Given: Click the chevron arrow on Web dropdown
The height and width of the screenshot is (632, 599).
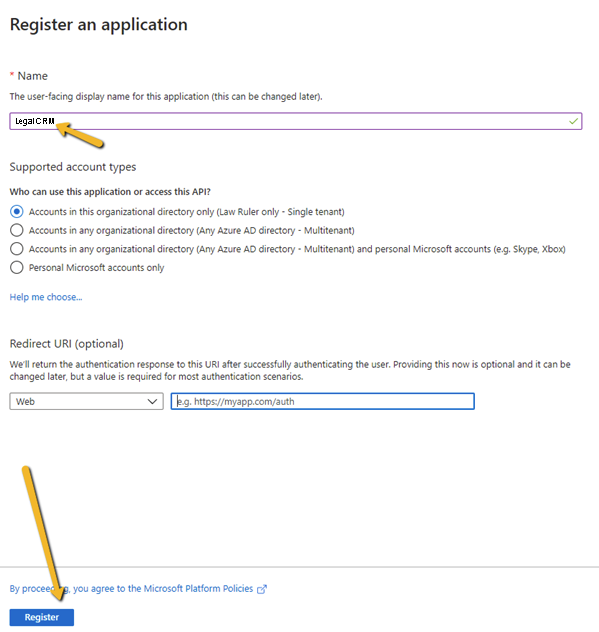Looking at the screenshot, I should [152, 401].
